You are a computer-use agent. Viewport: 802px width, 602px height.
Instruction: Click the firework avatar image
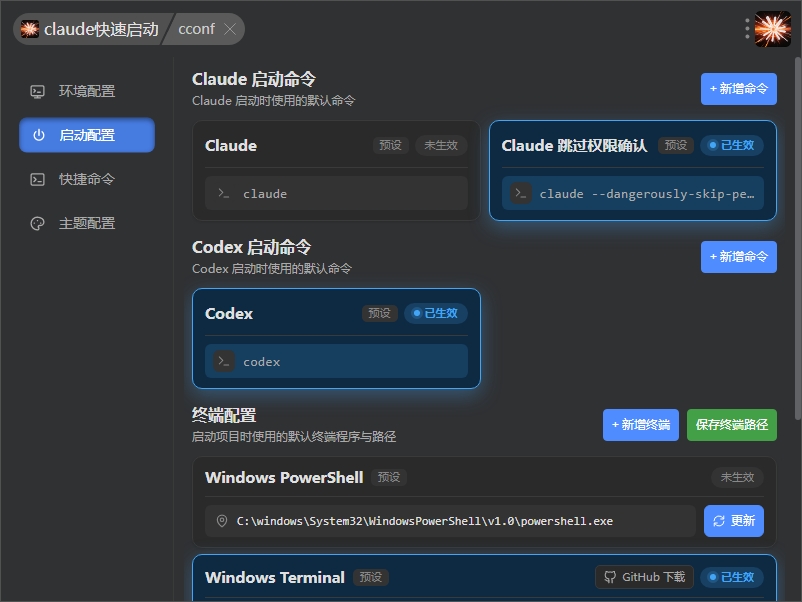click(x=773, y=29)
